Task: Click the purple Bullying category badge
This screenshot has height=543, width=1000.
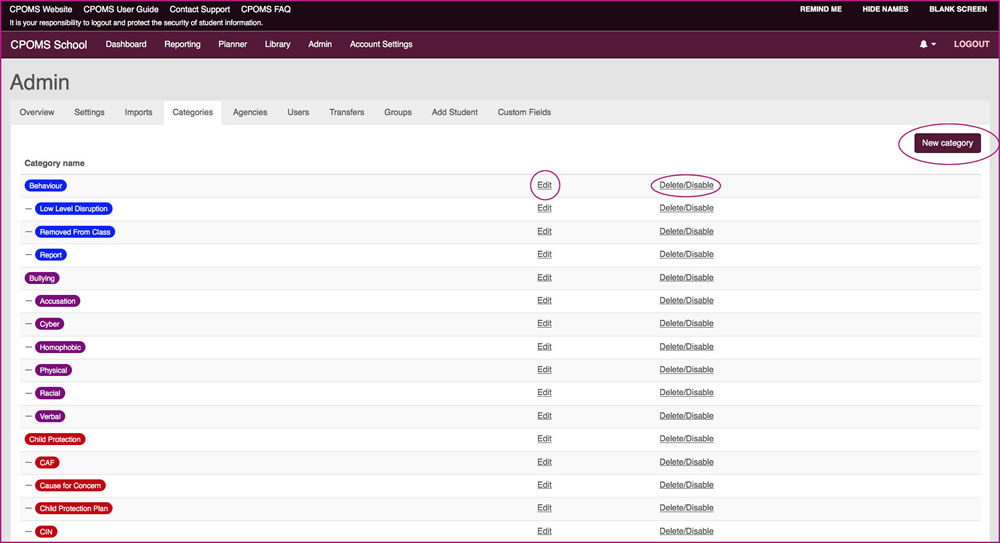Action: click(x=41, y=278)
